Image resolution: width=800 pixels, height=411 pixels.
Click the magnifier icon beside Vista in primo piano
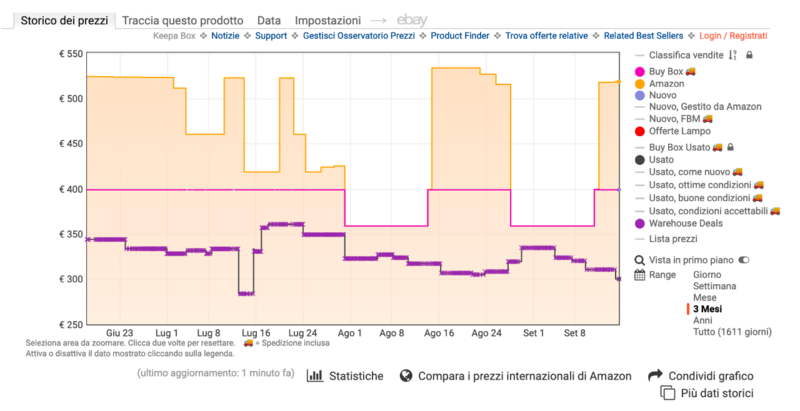640,259
